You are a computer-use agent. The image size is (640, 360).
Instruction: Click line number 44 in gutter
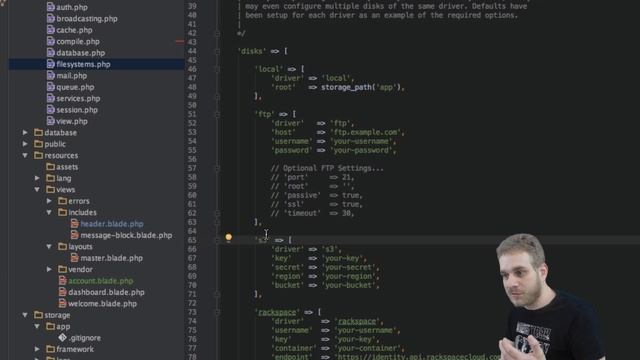pos(192,51)
